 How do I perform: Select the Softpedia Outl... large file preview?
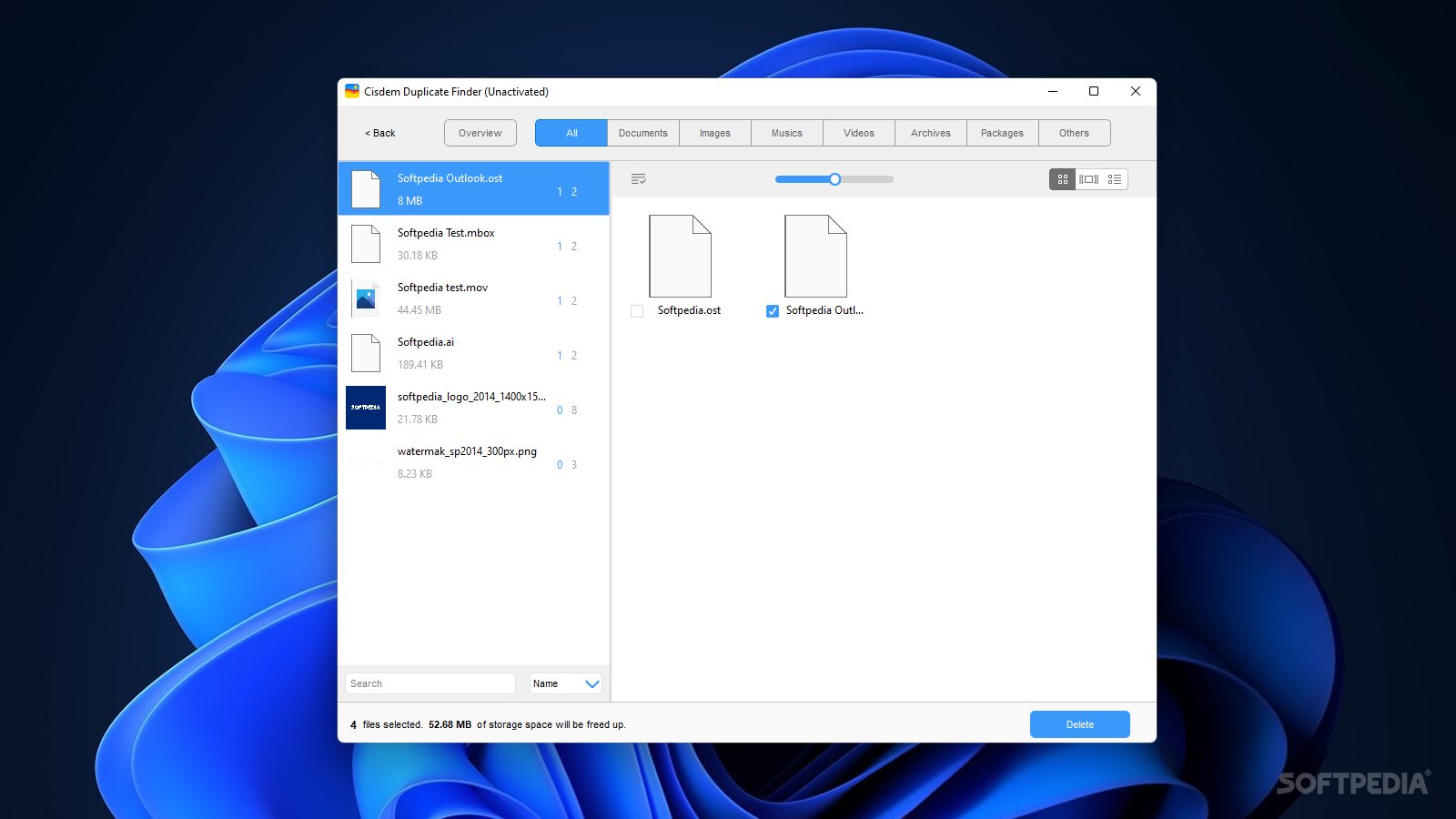(x=815, y=256)
